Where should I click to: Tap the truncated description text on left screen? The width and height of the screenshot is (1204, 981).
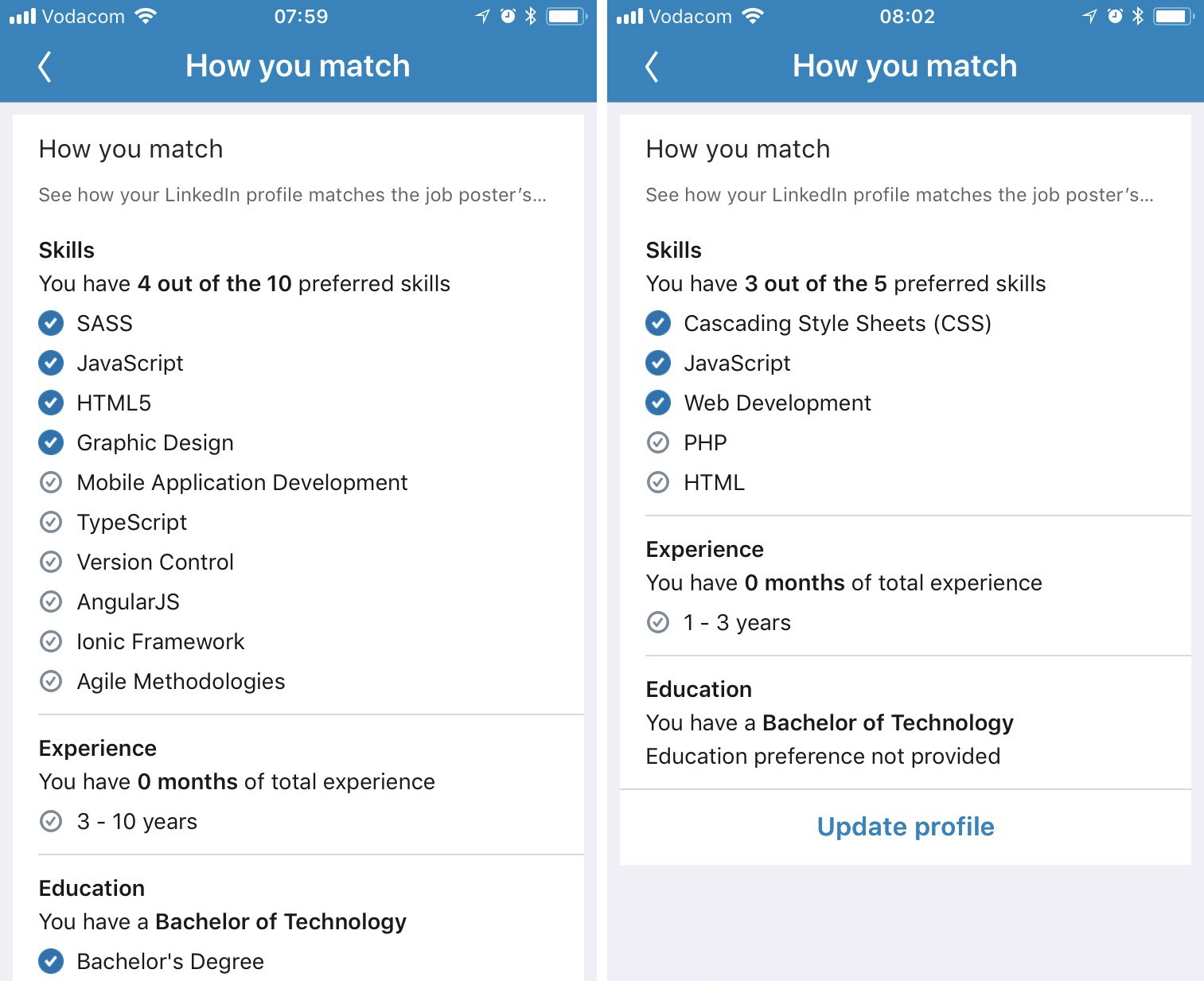click(292, 195)
